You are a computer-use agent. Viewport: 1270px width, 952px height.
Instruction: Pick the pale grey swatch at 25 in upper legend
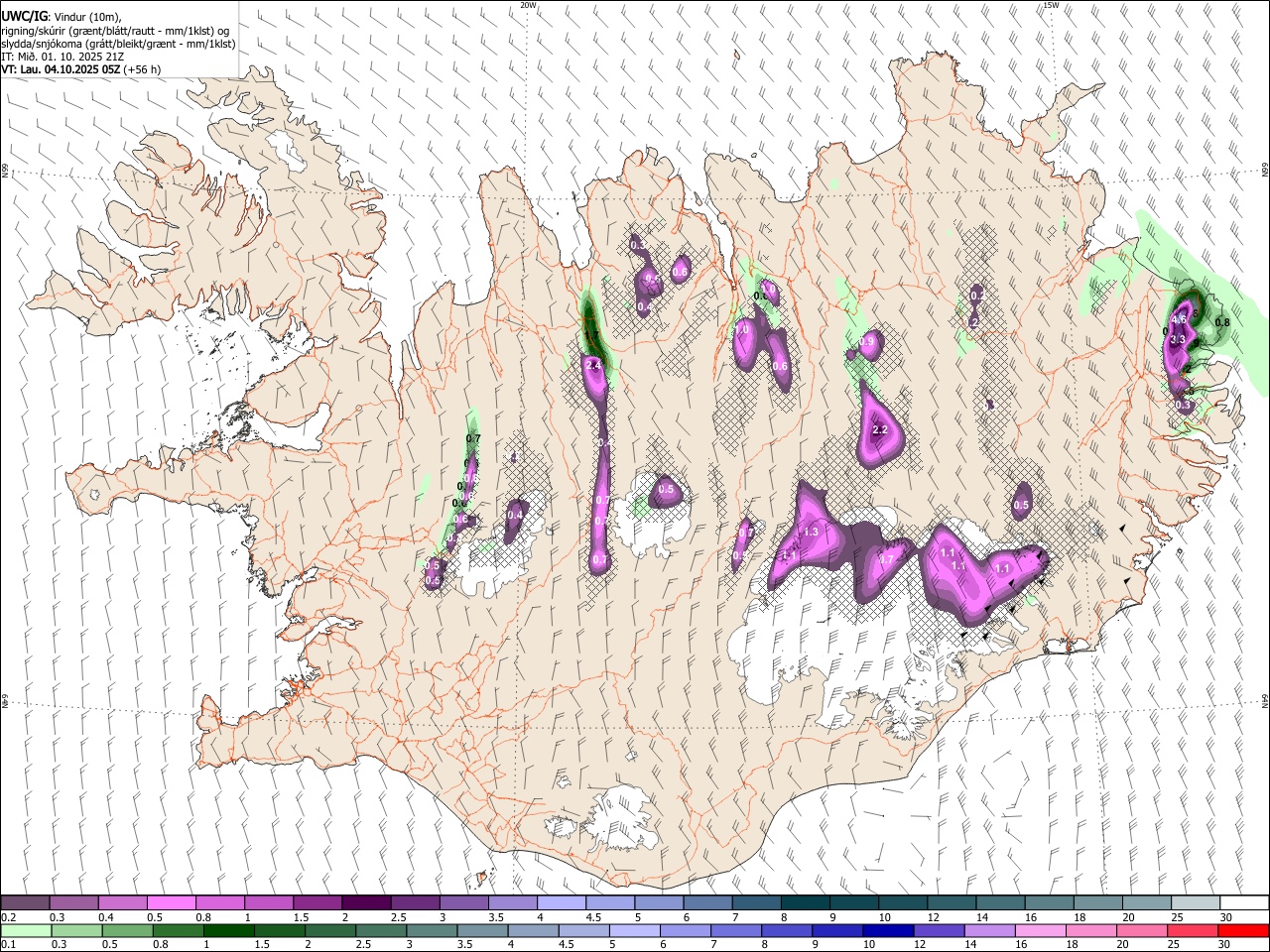[x=1195, y=903]
